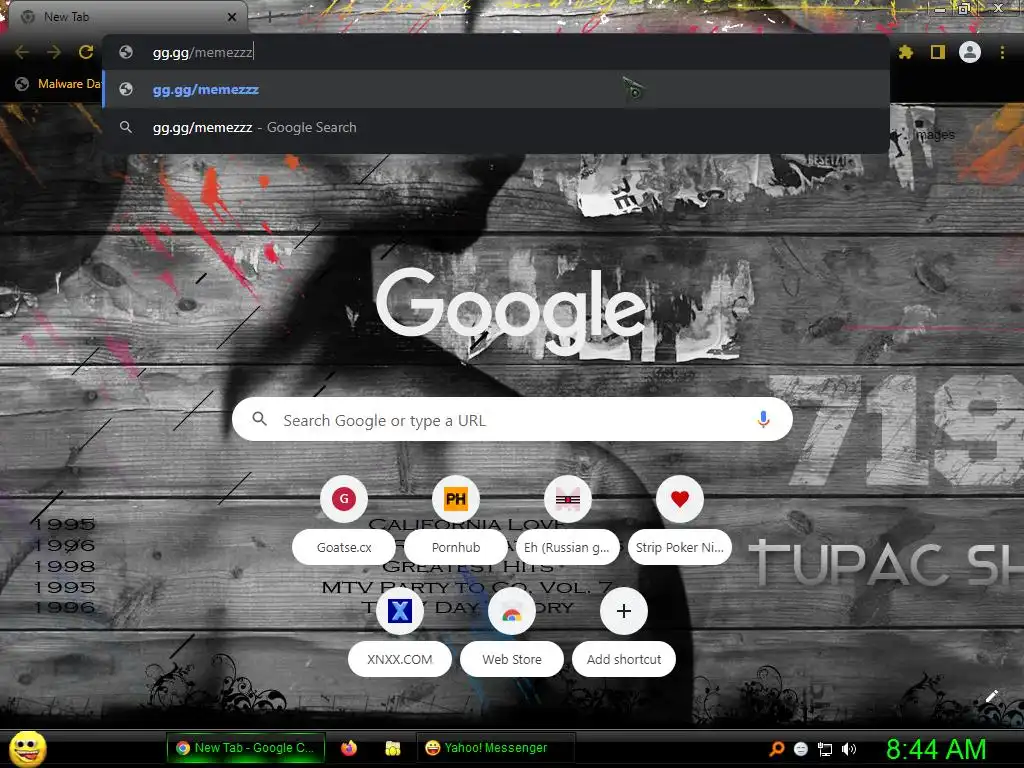Screen dimensions: 1024x768
Task: Open a new tab with the plus button
Action: pos(270,17)
